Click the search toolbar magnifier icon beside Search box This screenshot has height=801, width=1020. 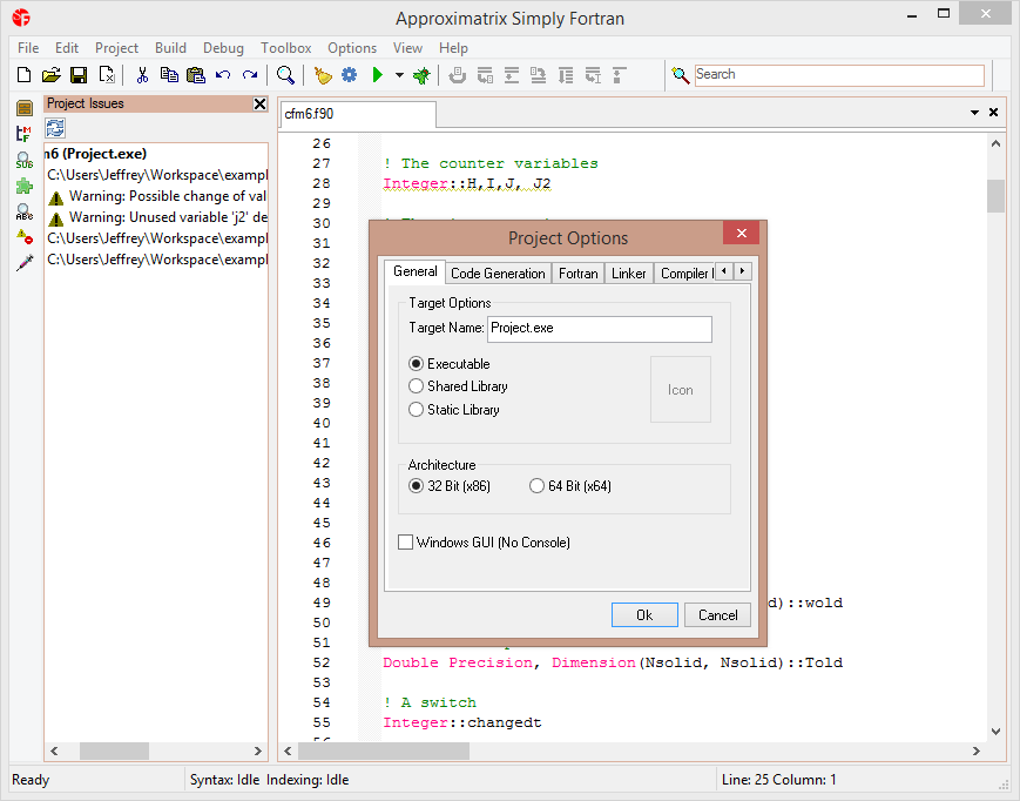tap(680, 75)
